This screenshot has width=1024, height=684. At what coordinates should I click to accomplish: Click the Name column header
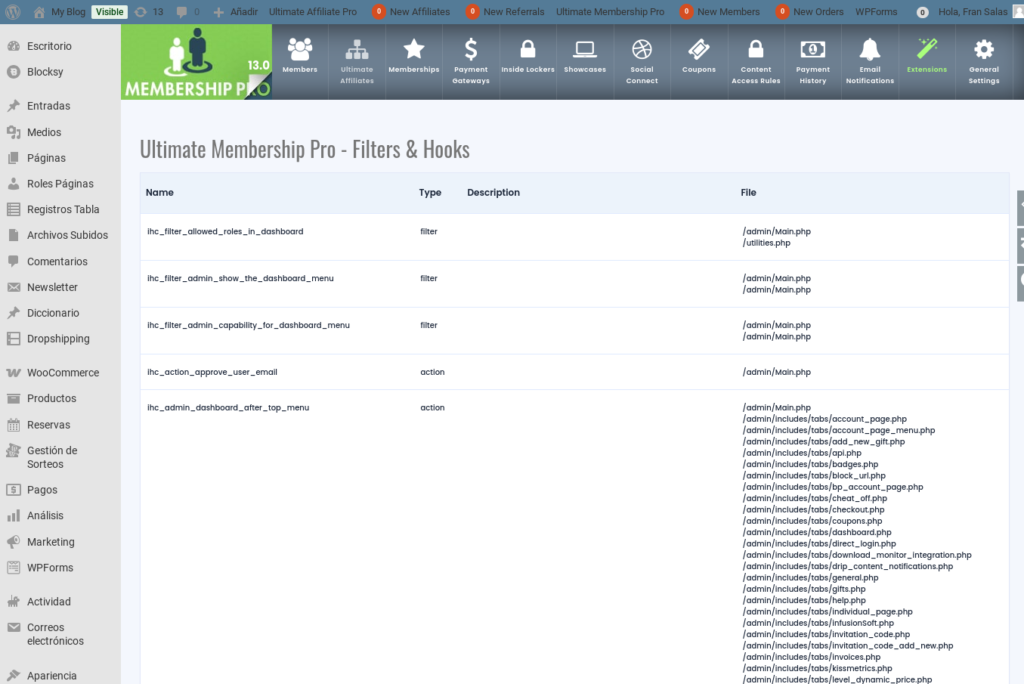pyautogui.click(x=159, y=193)
